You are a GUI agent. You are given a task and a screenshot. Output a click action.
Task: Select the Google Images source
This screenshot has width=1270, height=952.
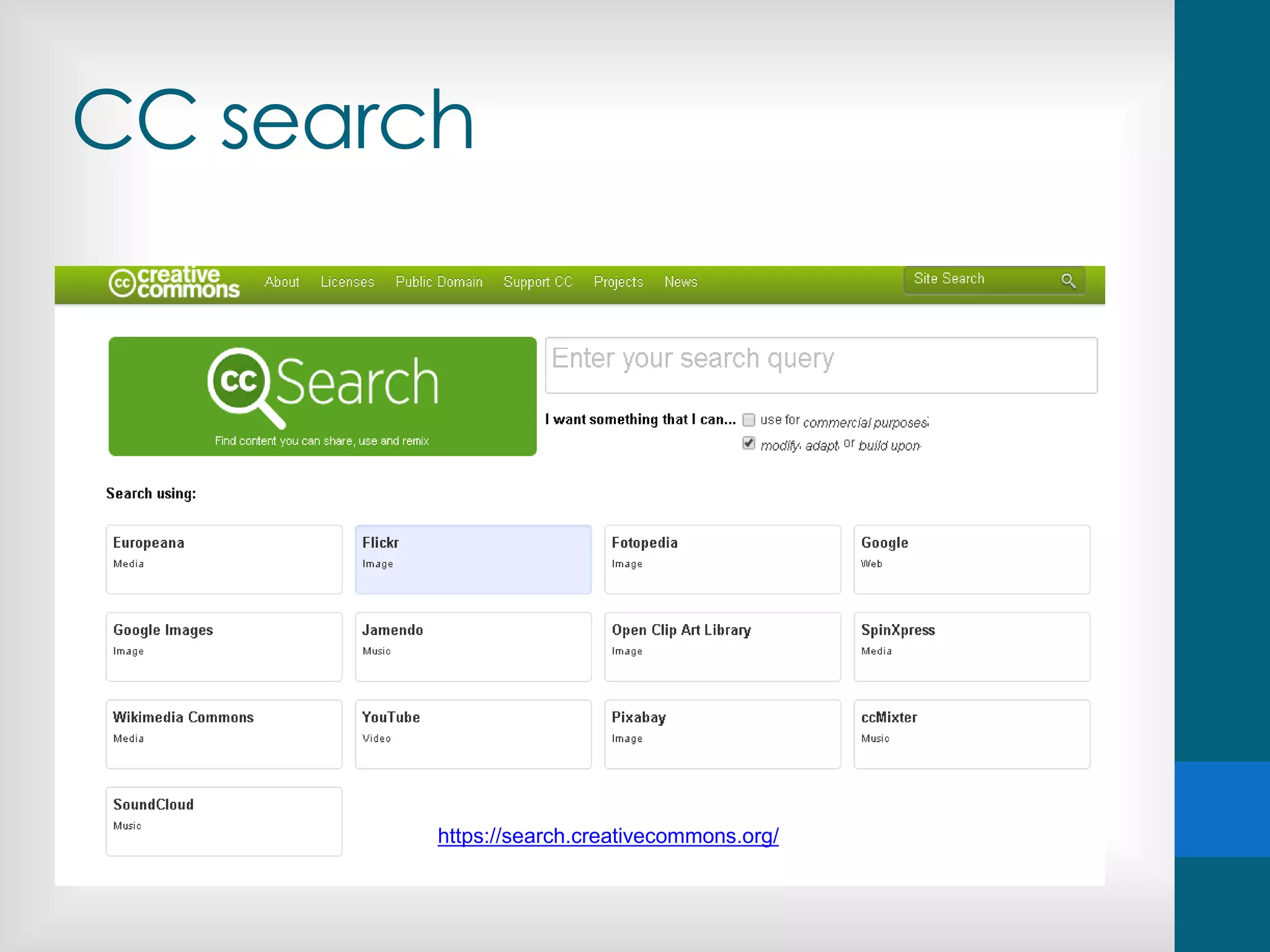(x=224, y=647)
